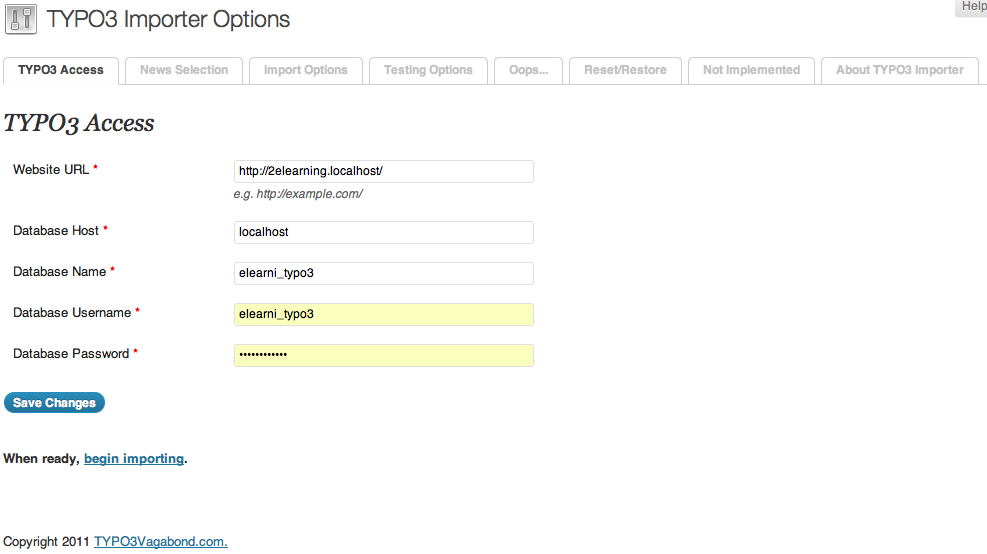Click into the Website URL field
The height and width of the screenshot is (554, 987).
point(383,171)
